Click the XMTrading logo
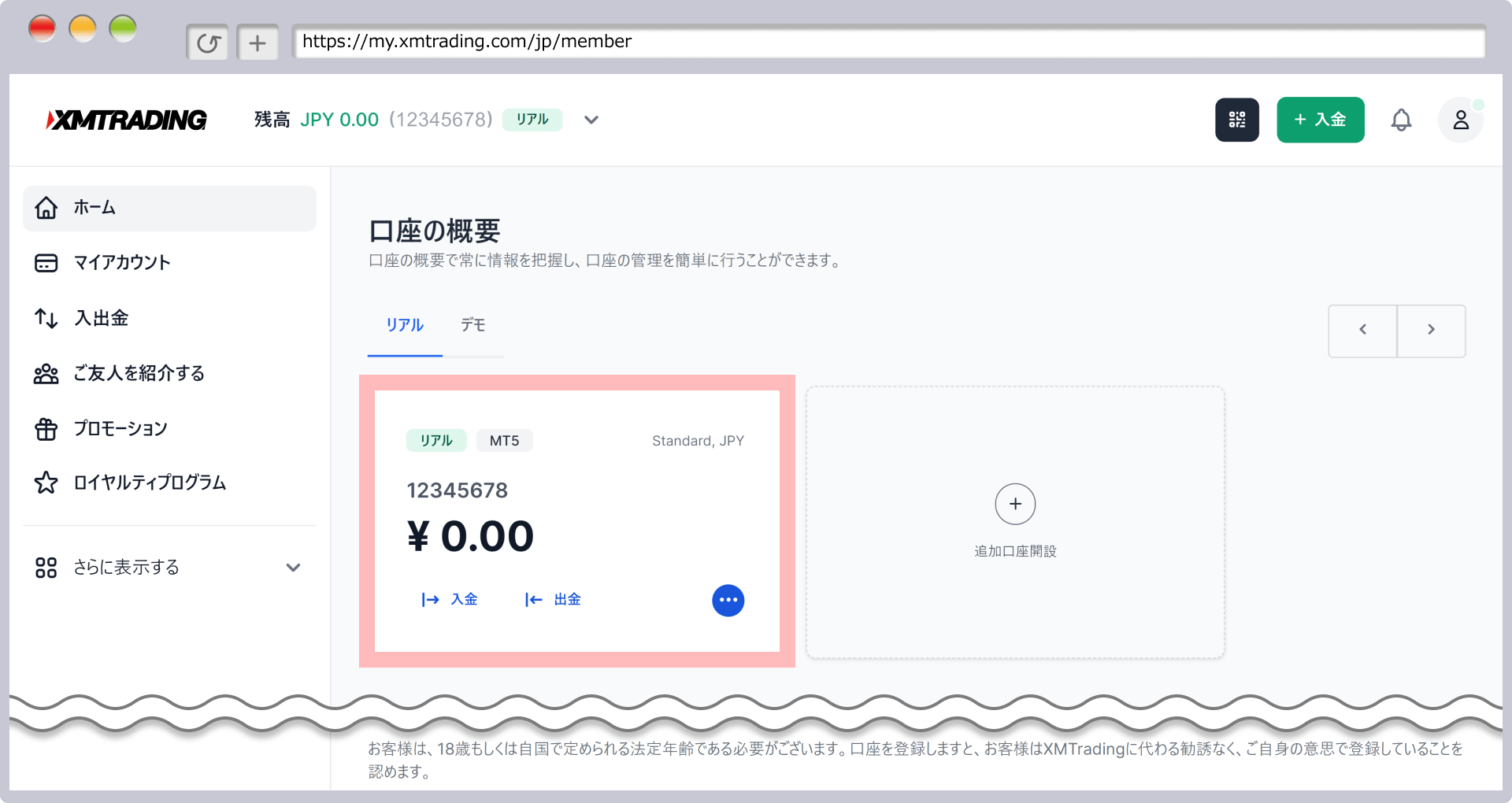The image size is (1512, 803). pyautogui.click(x=127, y=120)
